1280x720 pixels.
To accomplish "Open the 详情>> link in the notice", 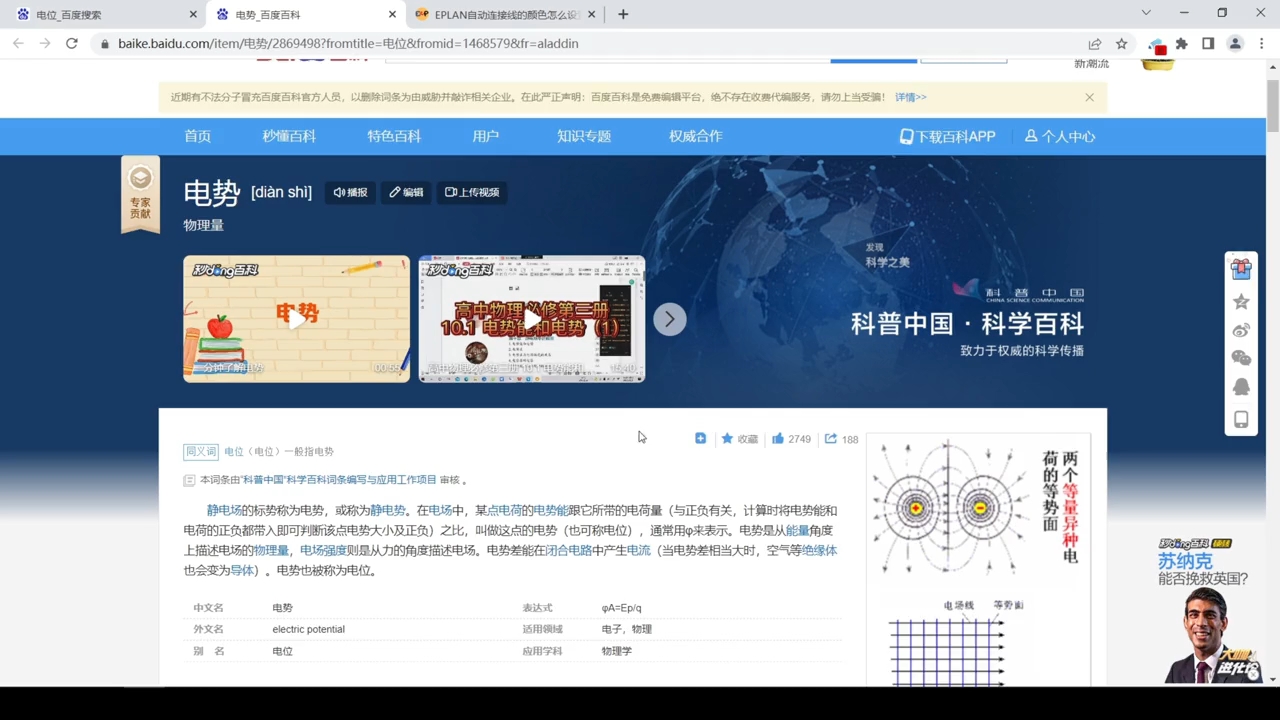I will 910,97.
